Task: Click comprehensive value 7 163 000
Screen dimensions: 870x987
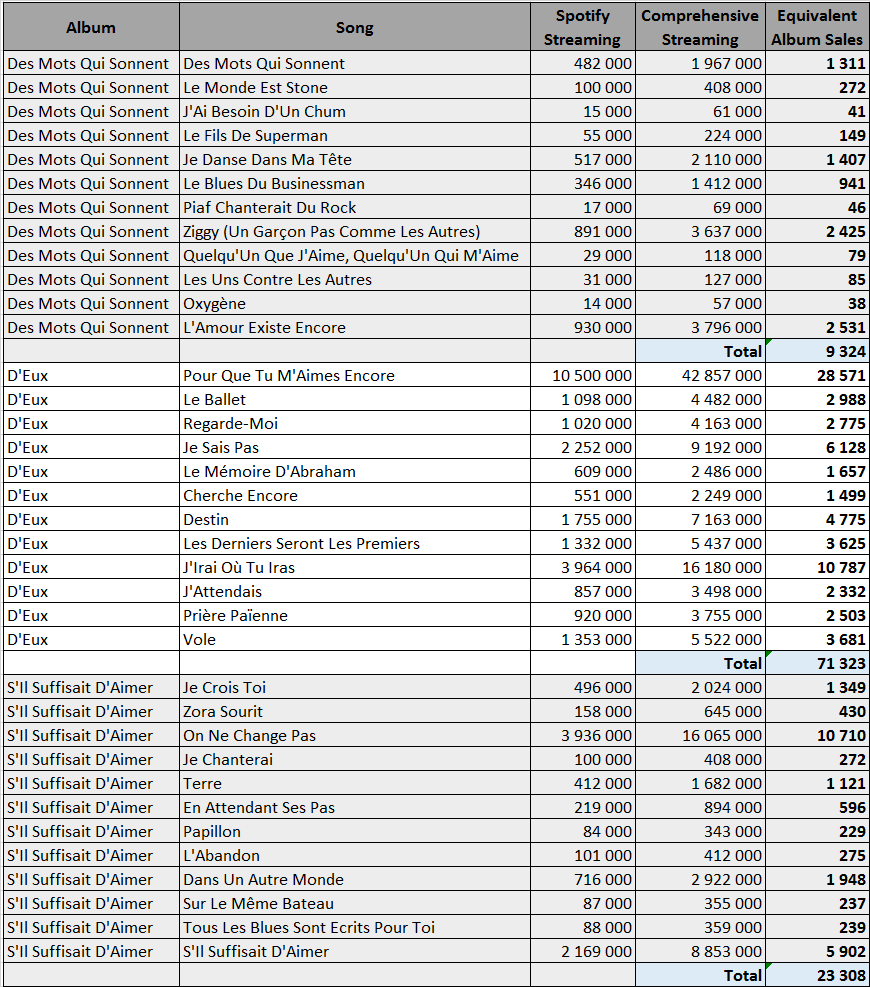Action: [700, 519]
